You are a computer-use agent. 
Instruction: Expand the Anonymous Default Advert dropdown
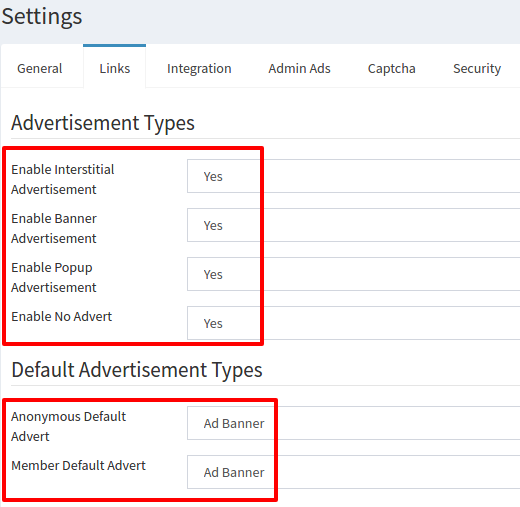[353, 423]
